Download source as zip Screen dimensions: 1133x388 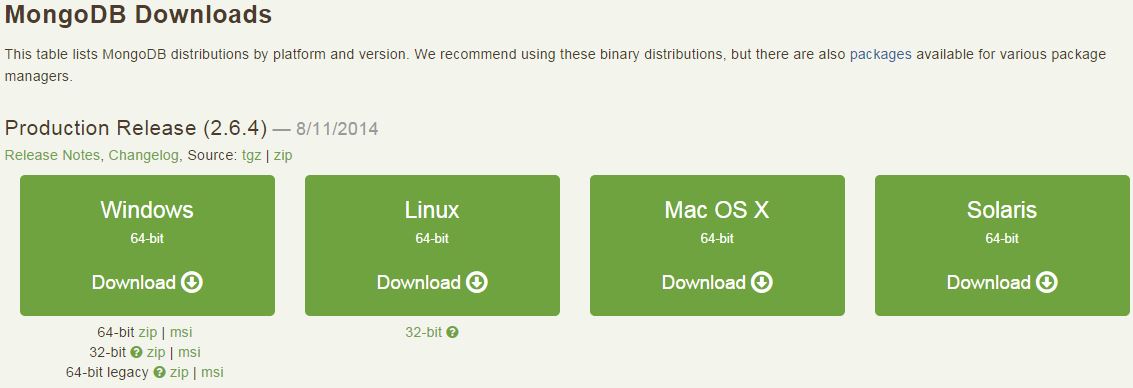click(x=283, y=155)
